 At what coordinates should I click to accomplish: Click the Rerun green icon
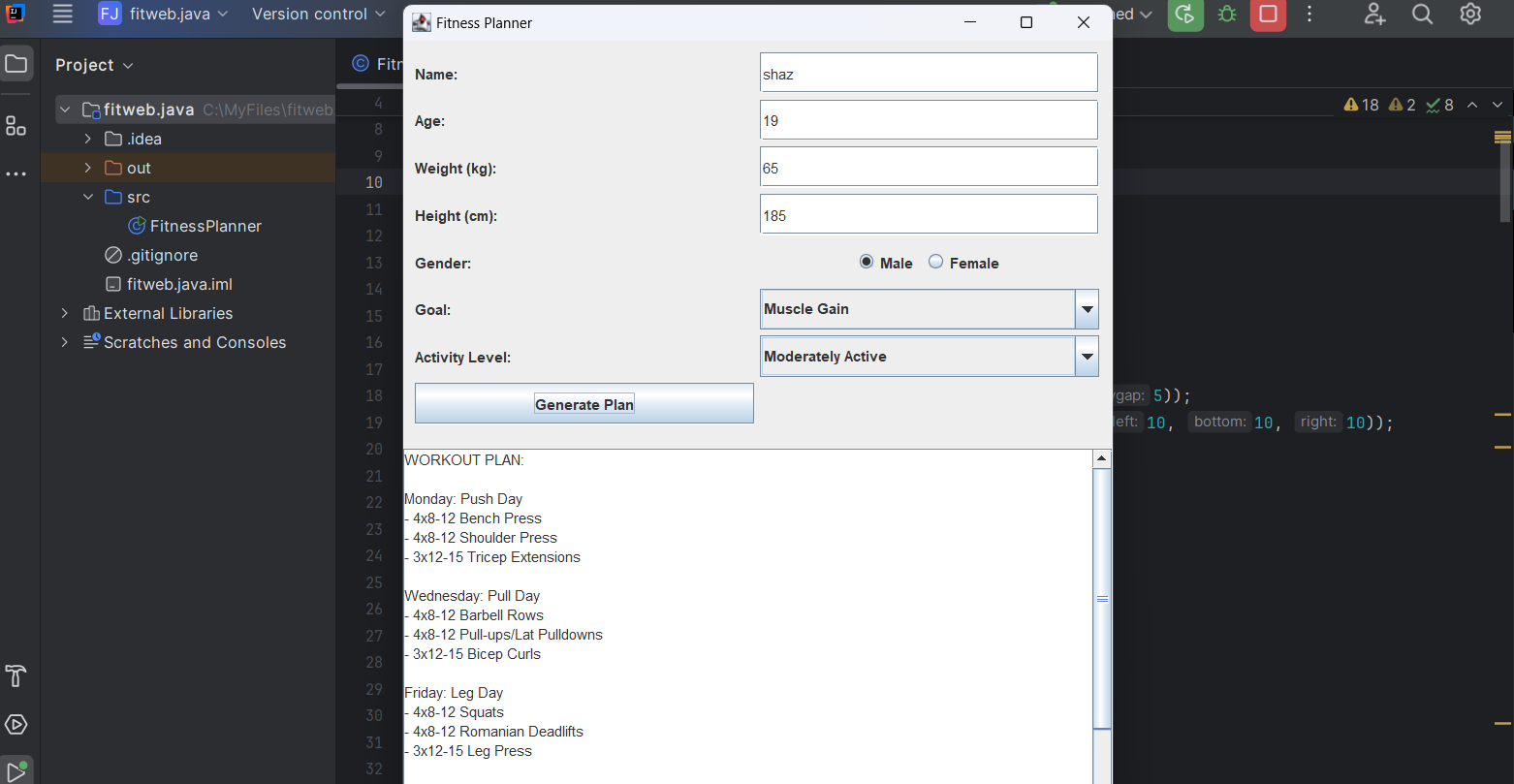1184,15
